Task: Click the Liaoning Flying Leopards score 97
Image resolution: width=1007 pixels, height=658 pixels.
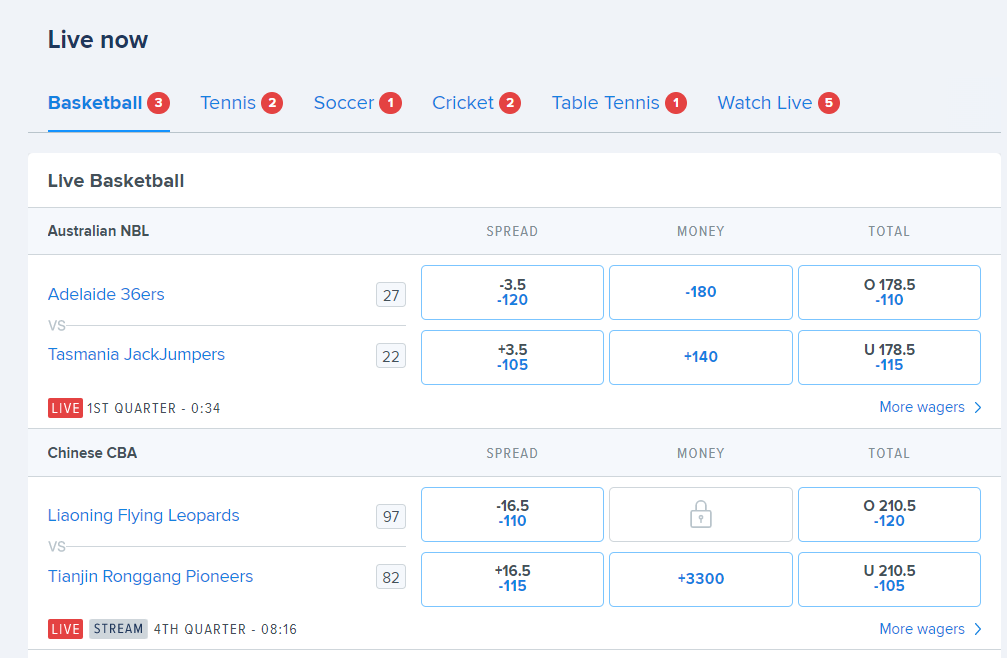Action: tap(391, 517)
